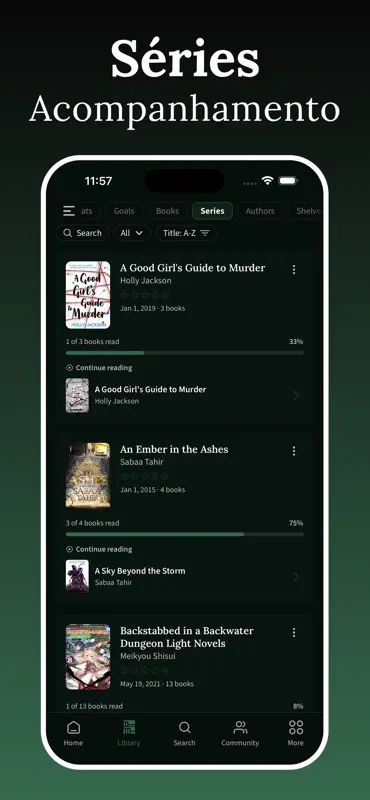Click "Jan 1, 2019 · 3 books" text
This screenshot has height=800, width=370.
153,308
